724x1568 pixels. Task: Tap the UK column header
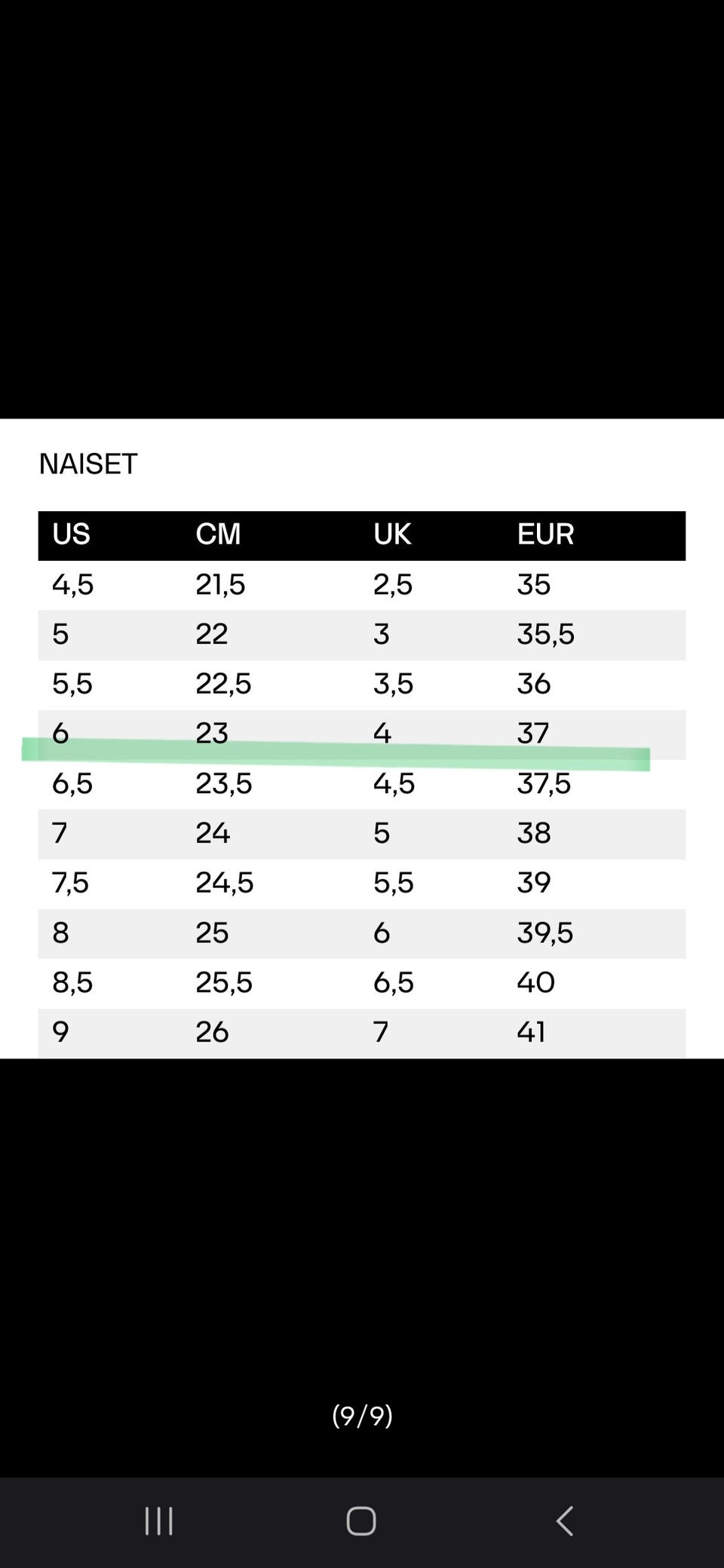coord(392,534)
